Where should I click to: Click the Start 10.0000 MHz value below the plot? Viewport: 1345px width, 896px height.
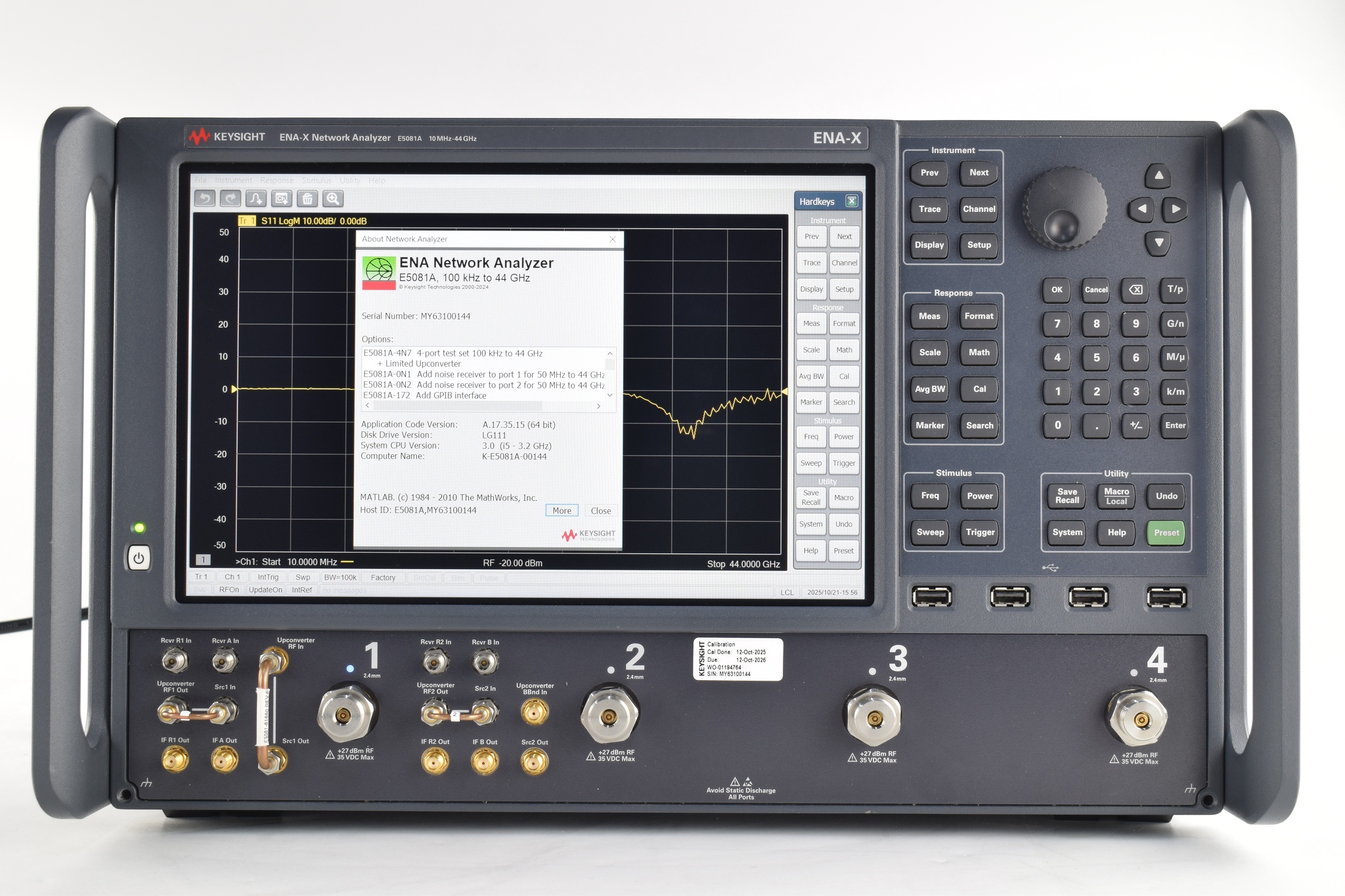click(299, 563)
